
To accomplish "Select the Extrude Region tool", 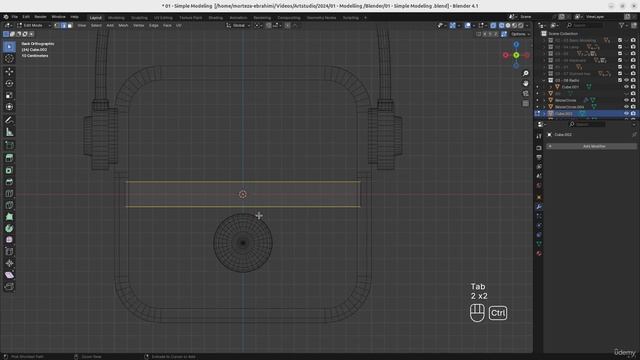I will tap(9, 158).
